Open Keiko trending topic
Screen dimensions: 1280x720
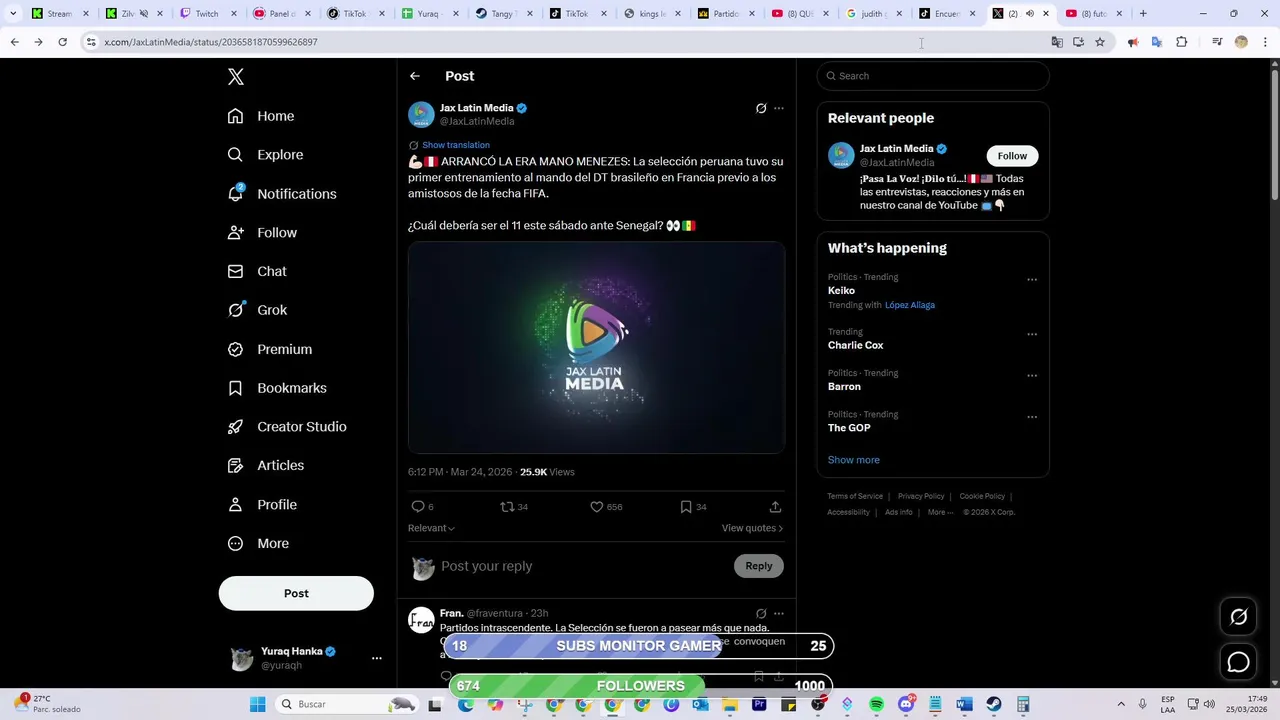841,291
